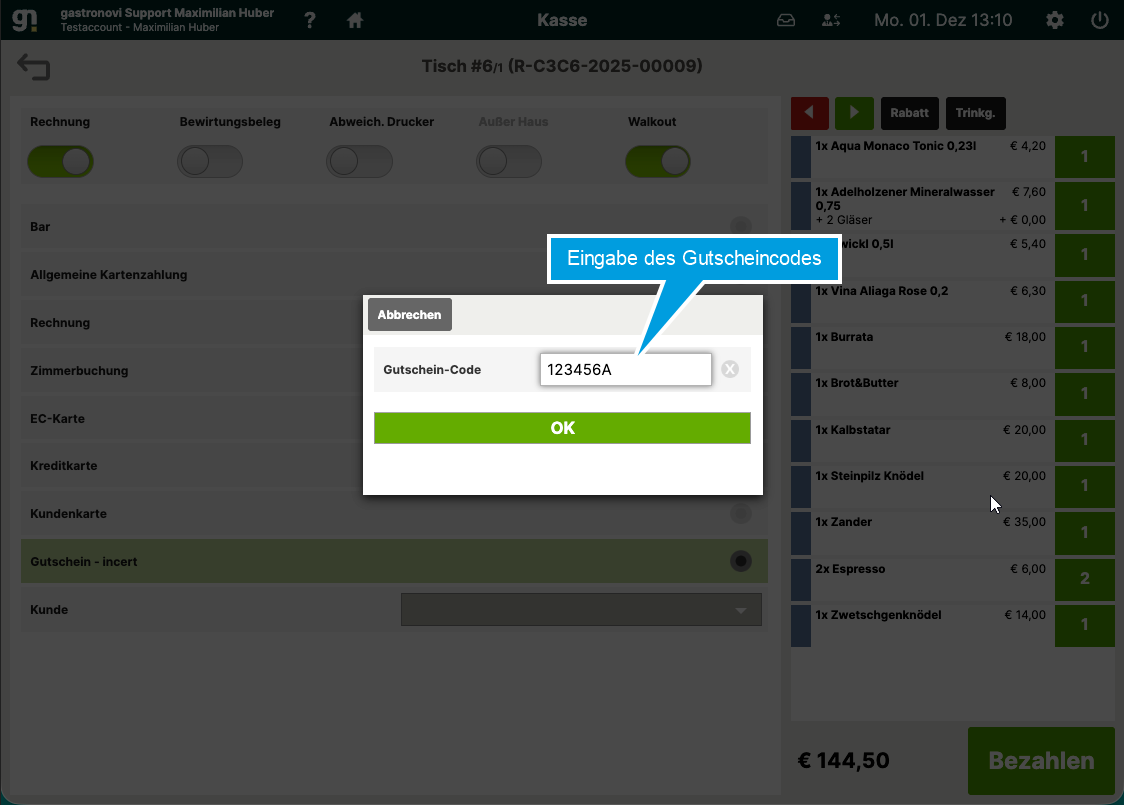
Task: Switch user via people icon
Action: pyautogui.click(x=831, y=20)
